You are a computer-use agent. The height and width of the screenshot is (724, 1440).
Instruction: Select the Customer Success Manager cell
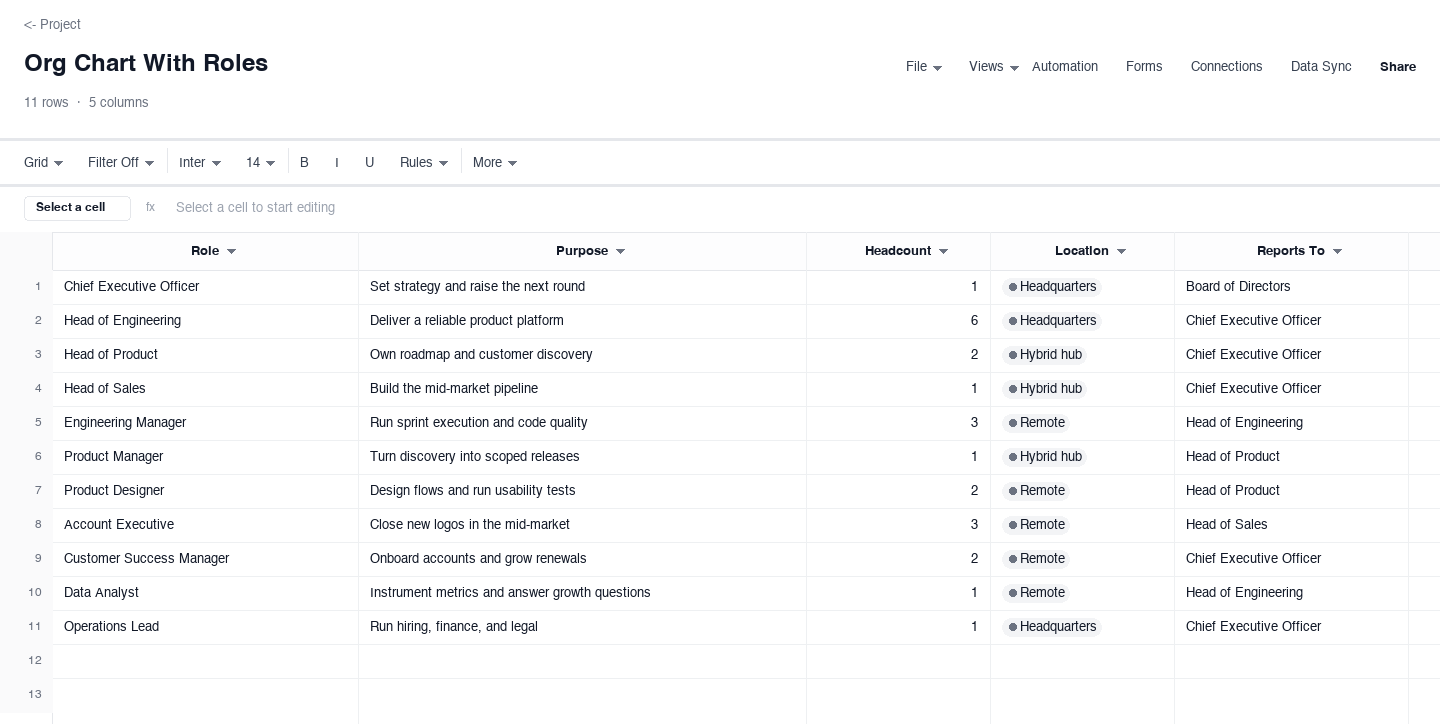pos(206,559)
